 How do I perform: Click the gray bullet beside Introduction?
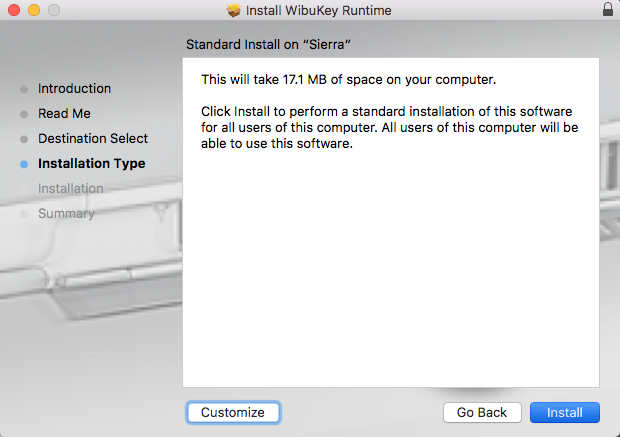[x=24, y=89]
